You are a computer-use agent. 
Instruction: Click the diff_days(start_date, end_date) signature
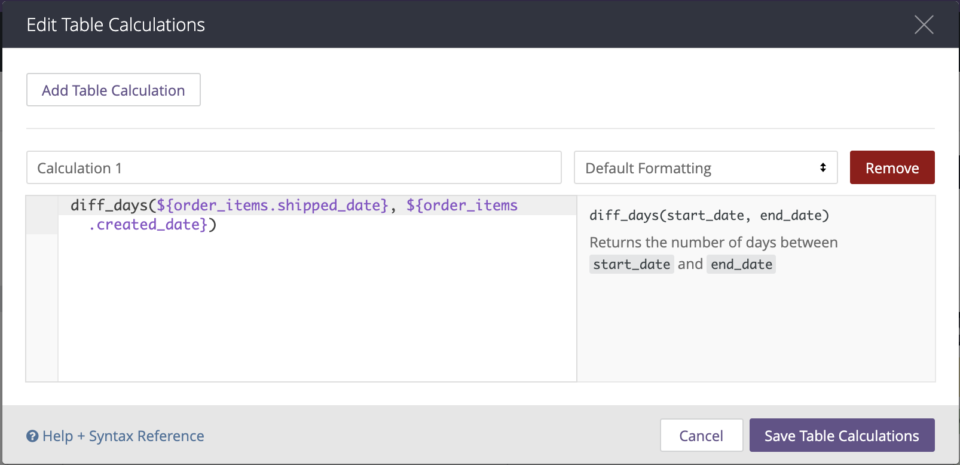pyautogui.click(x=709, y=215)
